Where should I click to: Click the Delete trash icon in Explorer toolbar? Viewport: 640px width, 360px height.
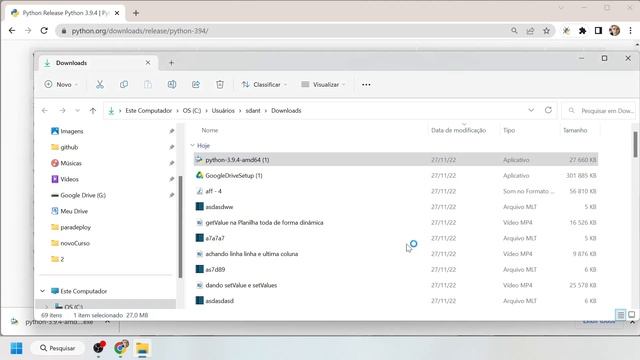point(220,84)
